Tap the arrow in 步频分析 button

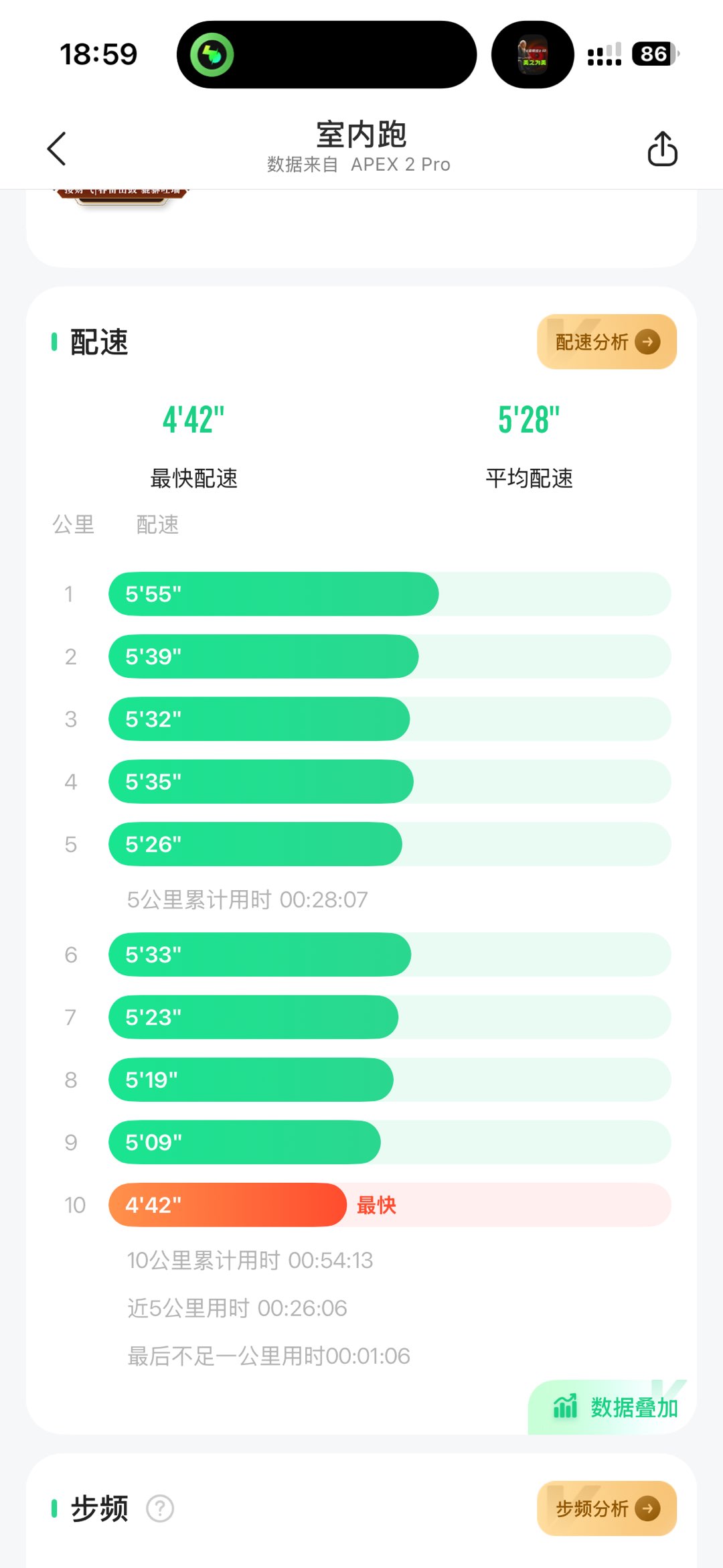tap(647, 1508)
